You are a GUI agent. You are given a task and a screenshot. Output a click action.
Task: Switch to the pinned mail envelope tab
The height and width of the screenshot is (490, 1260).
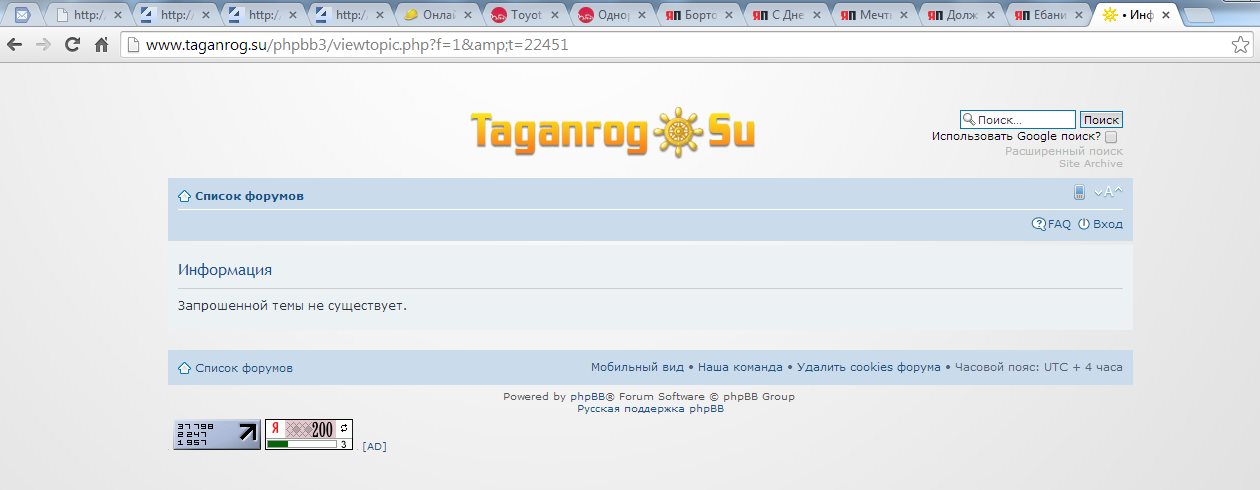click(x=22, y=15)
